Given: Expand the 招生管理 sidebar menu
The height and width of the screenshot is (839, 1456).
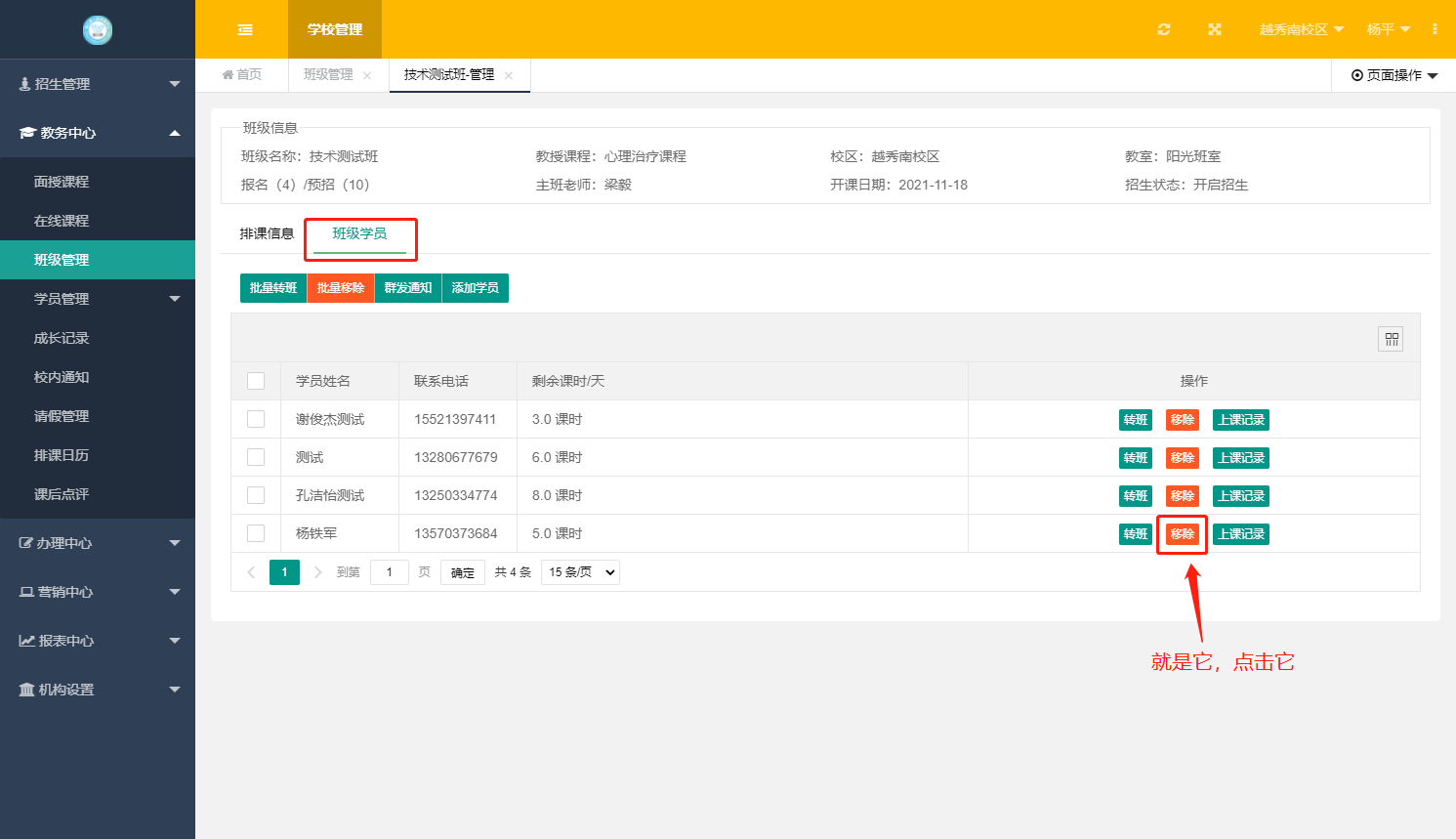Looking at the screenshot, I should [x=98, y=84].
